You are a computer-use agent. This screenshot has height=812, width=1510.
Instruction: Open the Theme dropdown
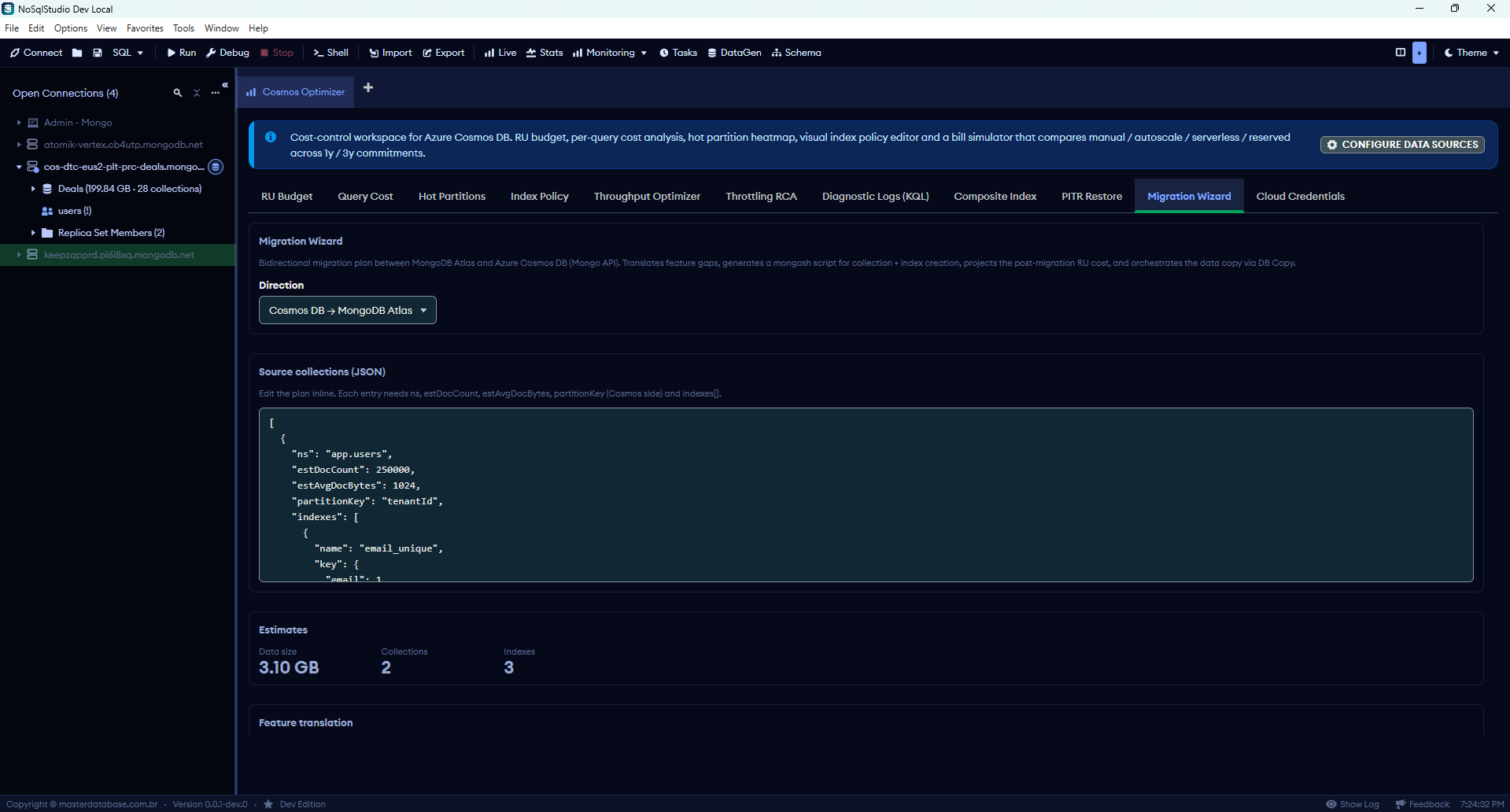[1471, 53]
